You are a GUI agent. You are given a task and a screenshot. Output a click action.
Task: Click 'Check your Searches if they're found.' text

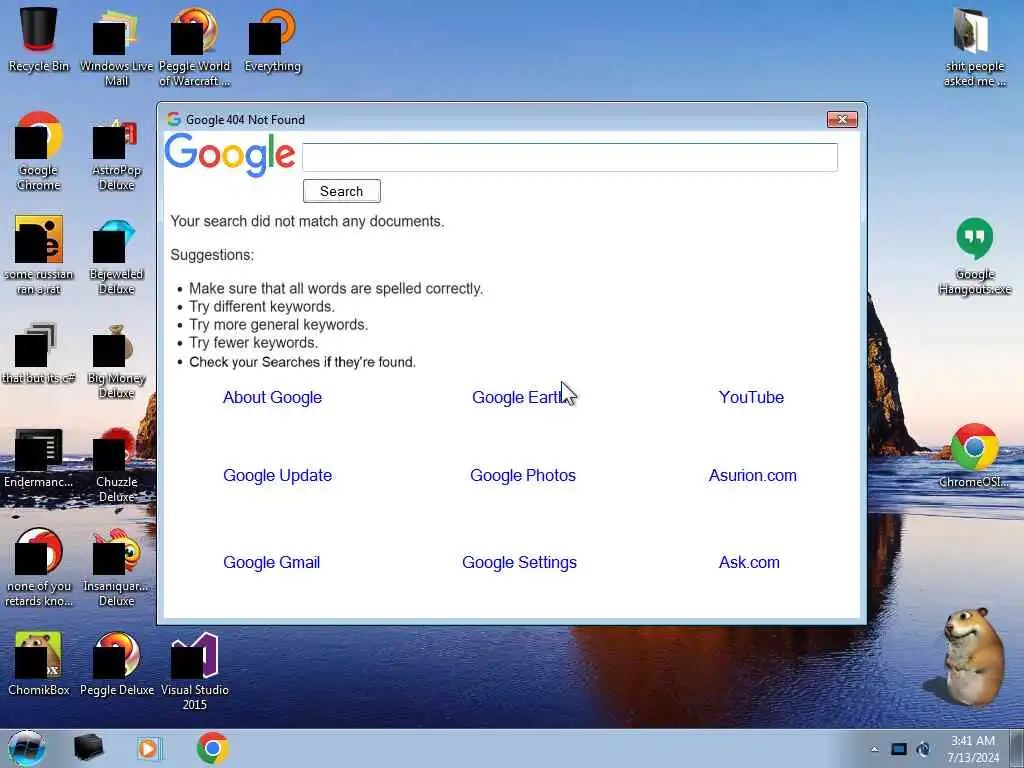(302, 362)
